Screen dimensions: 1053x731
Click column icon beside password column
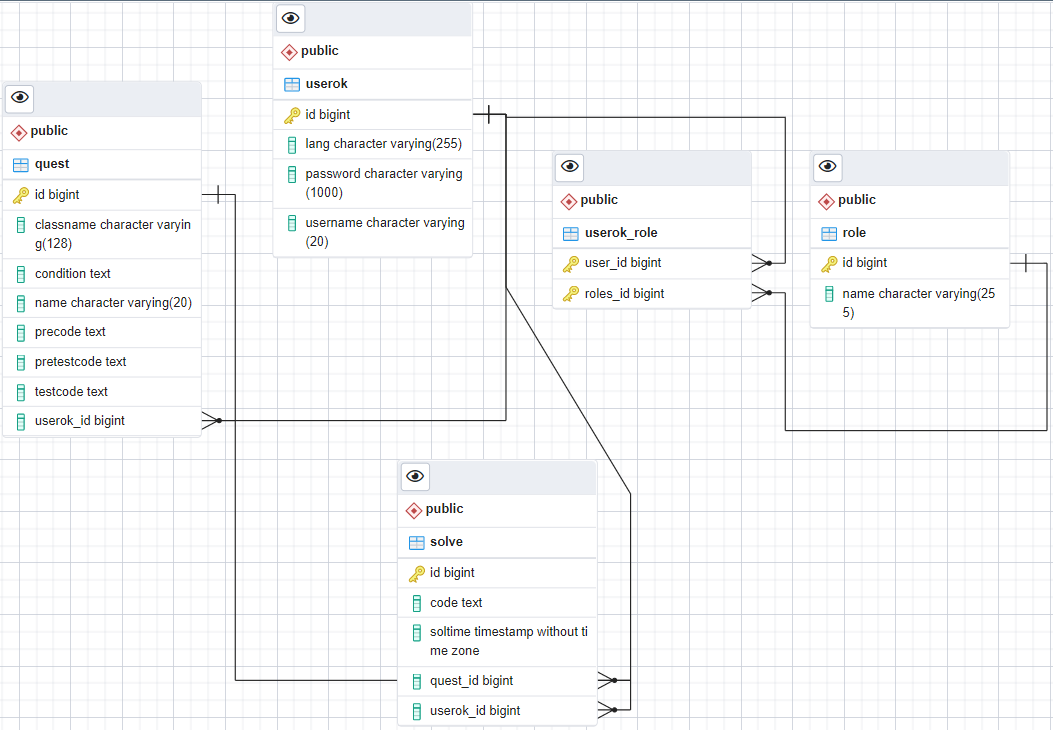click(x=292, y=175)
